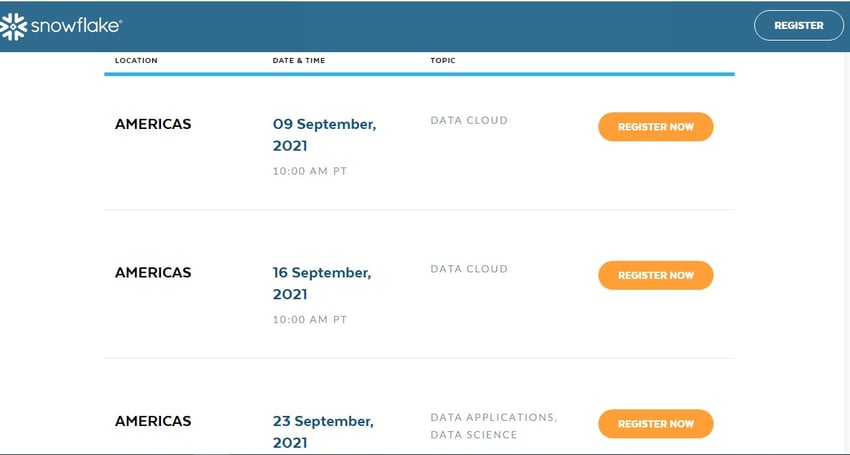Select the 23 September, 2021 date

[323, 432]
